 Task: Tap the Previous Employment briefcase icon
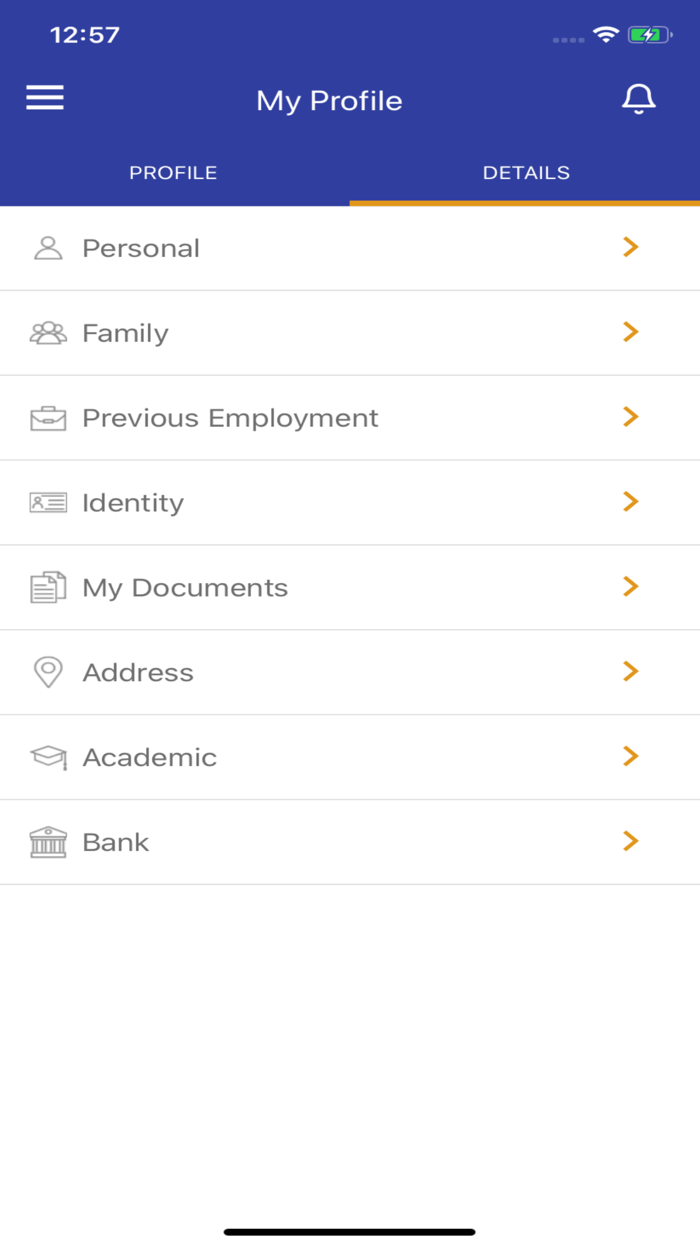pos(48,418)
